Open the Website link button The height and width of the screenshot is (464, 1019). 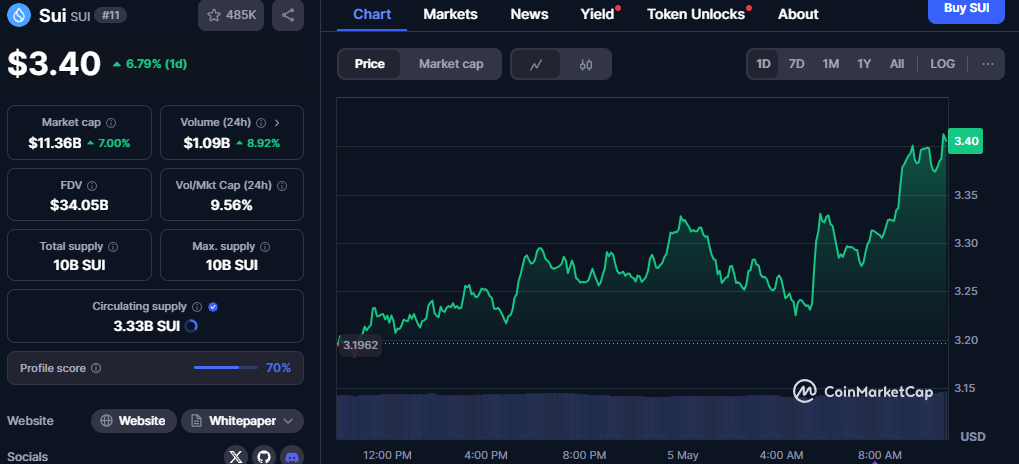[x=133, y=420]
